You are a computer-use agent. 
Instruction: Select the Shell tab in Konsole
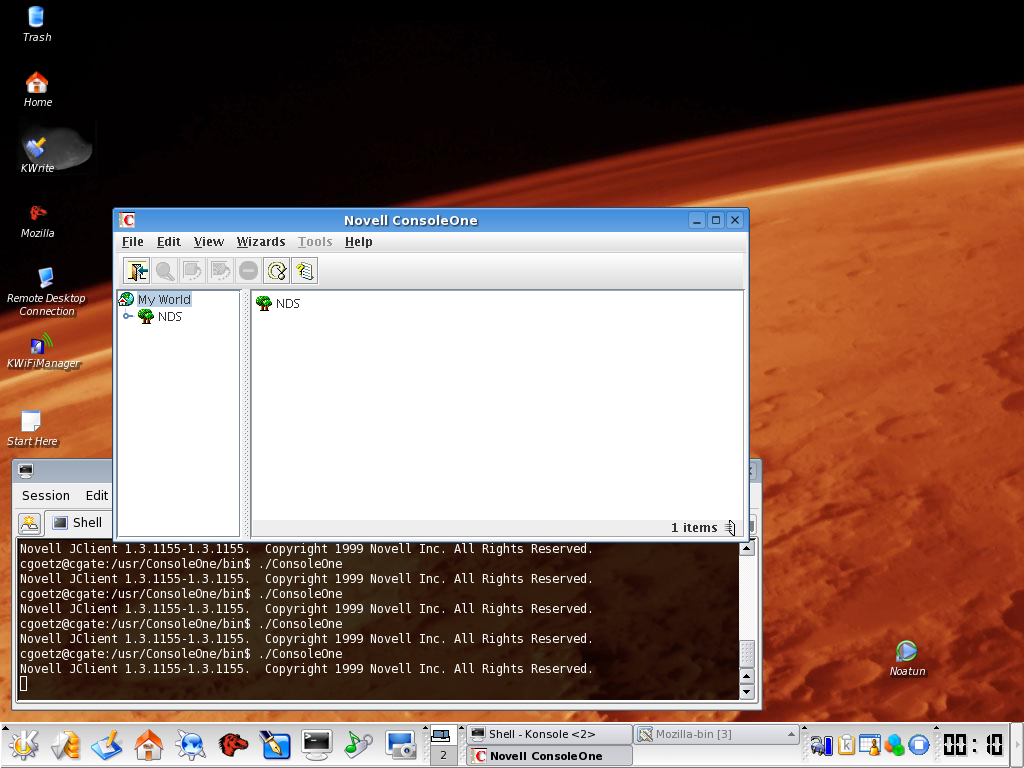(78, 522)
